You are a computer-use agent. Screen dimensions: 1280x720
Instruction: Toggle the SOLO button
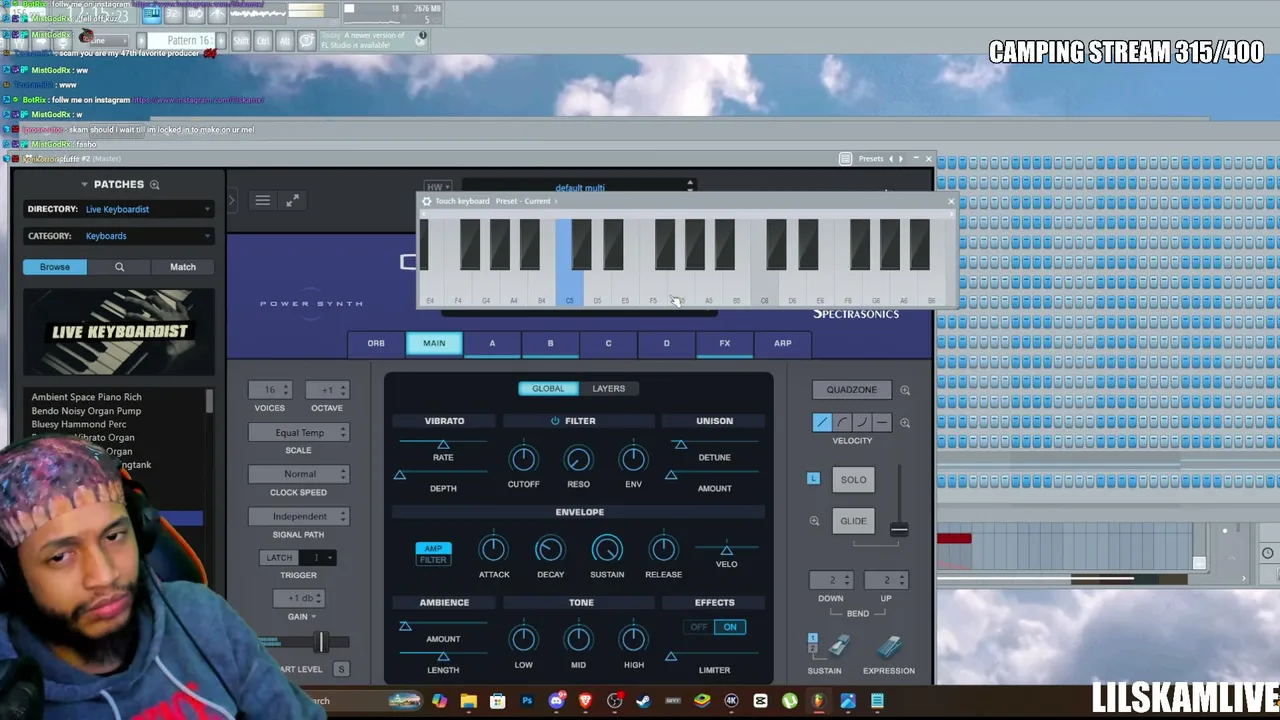click(853, 480)
